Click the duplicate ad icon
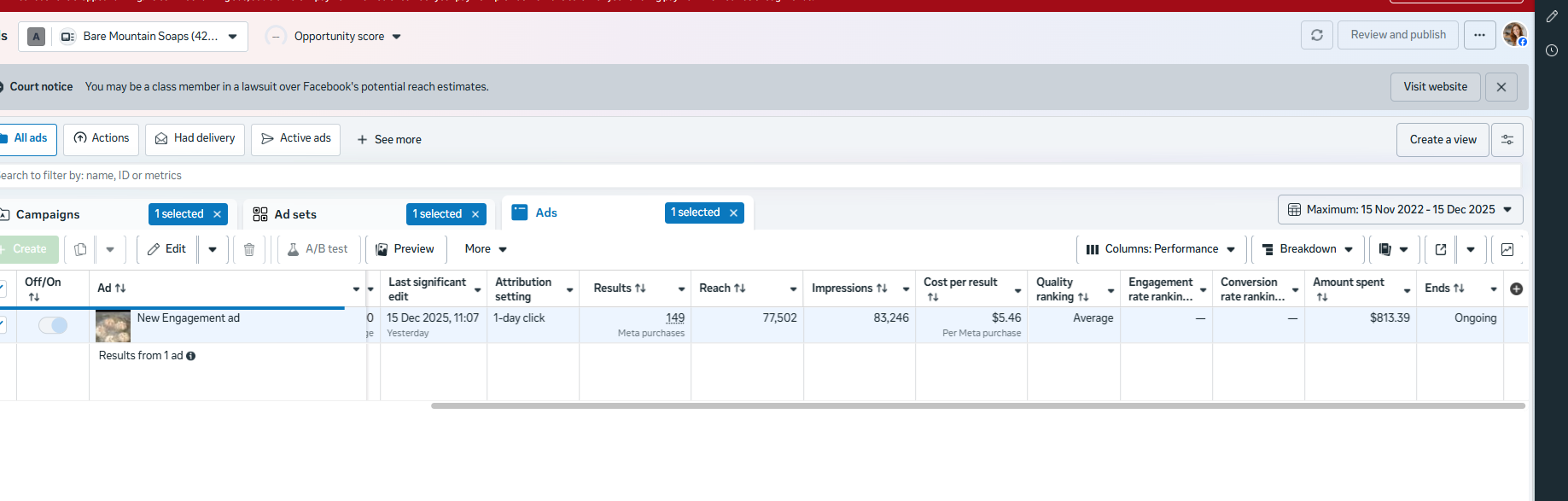This screenshot has height=501, width=1568. (x=80, y=249)
